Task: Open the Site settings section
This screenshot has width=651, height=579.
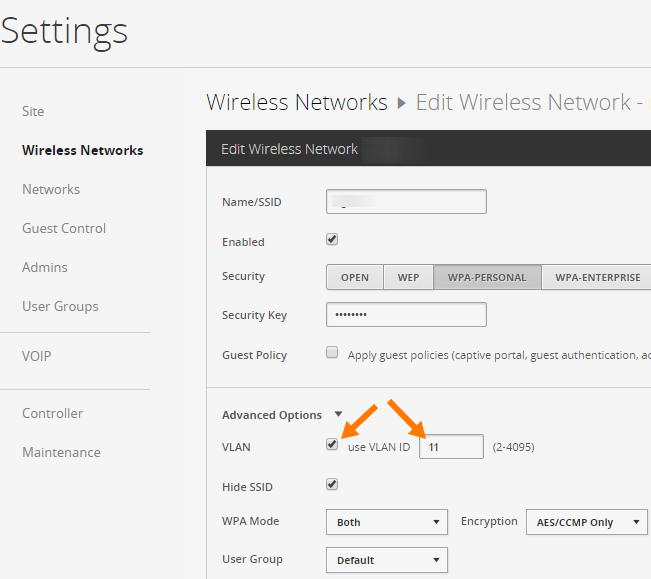Action: tap(33, 111)
